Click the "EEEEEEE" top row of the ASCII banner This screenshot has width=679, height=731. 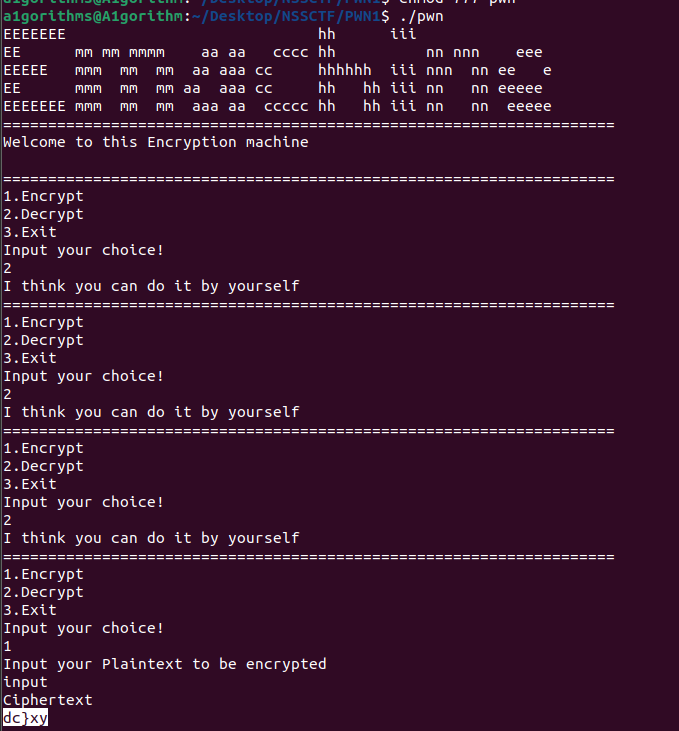pos(35,34)
